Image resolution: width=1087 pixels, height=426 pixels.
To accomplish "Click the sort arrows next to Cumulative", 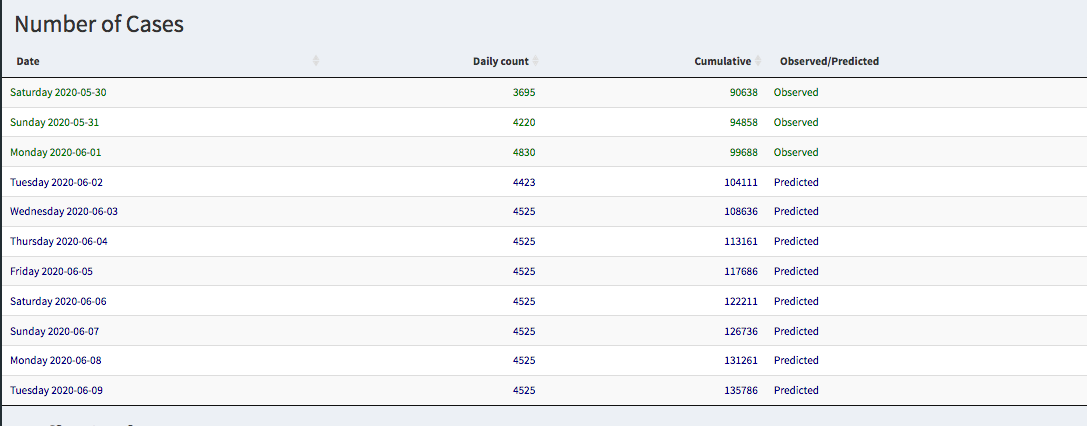I will (758, 61).
